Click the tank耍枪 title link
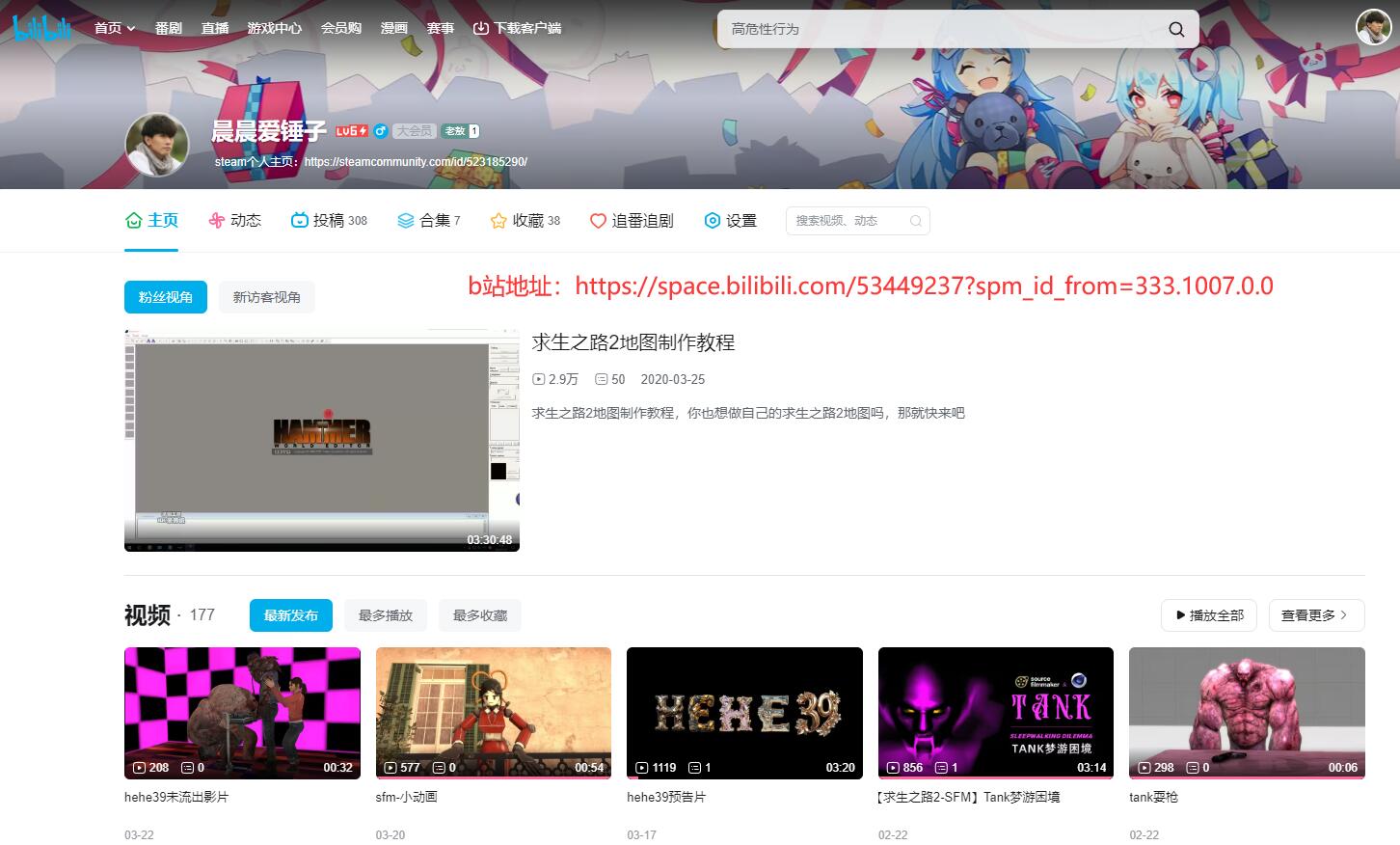Viewport: 1400px width, 845px height. (x=1154, y=798)
